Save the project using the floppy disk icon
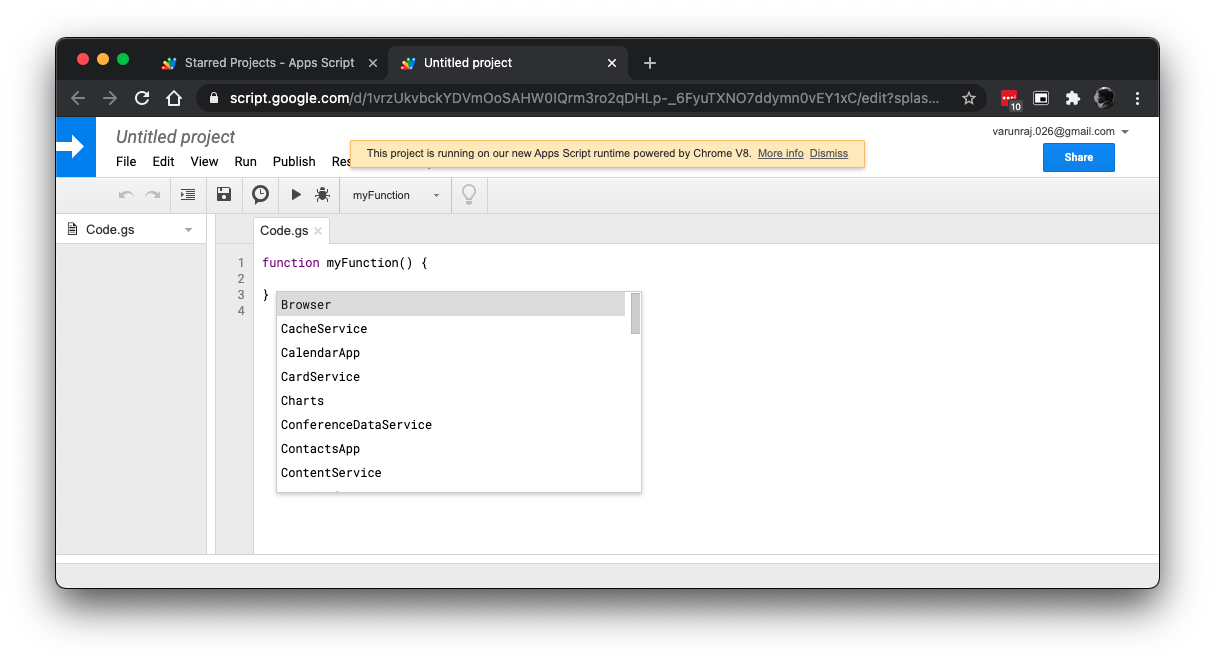The height and width of the screenshot is (662, 1215). pos(224,195)
